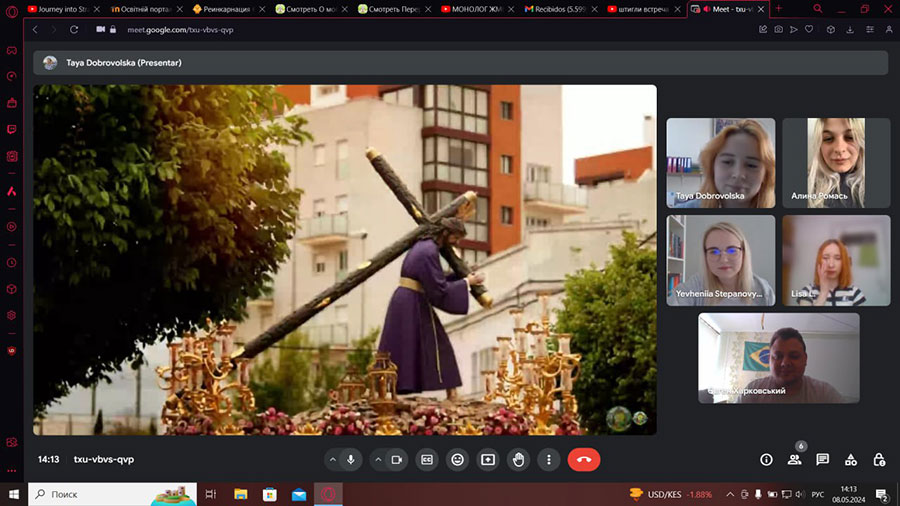The height and width of the screenshot is (506, 900).
Task: Open meeting details info icon
Action: pos(766,460)
